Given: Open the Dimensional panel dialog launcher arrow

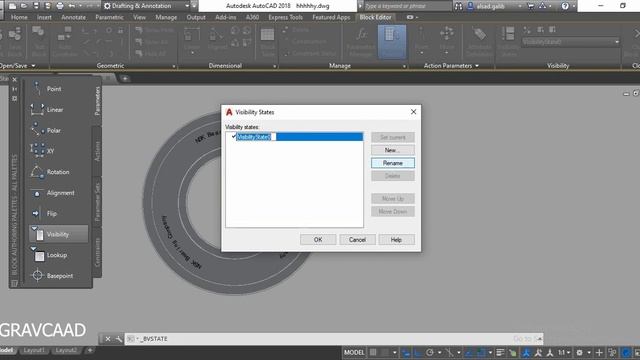Looking at the screenshot, I should tap(275, 66).
